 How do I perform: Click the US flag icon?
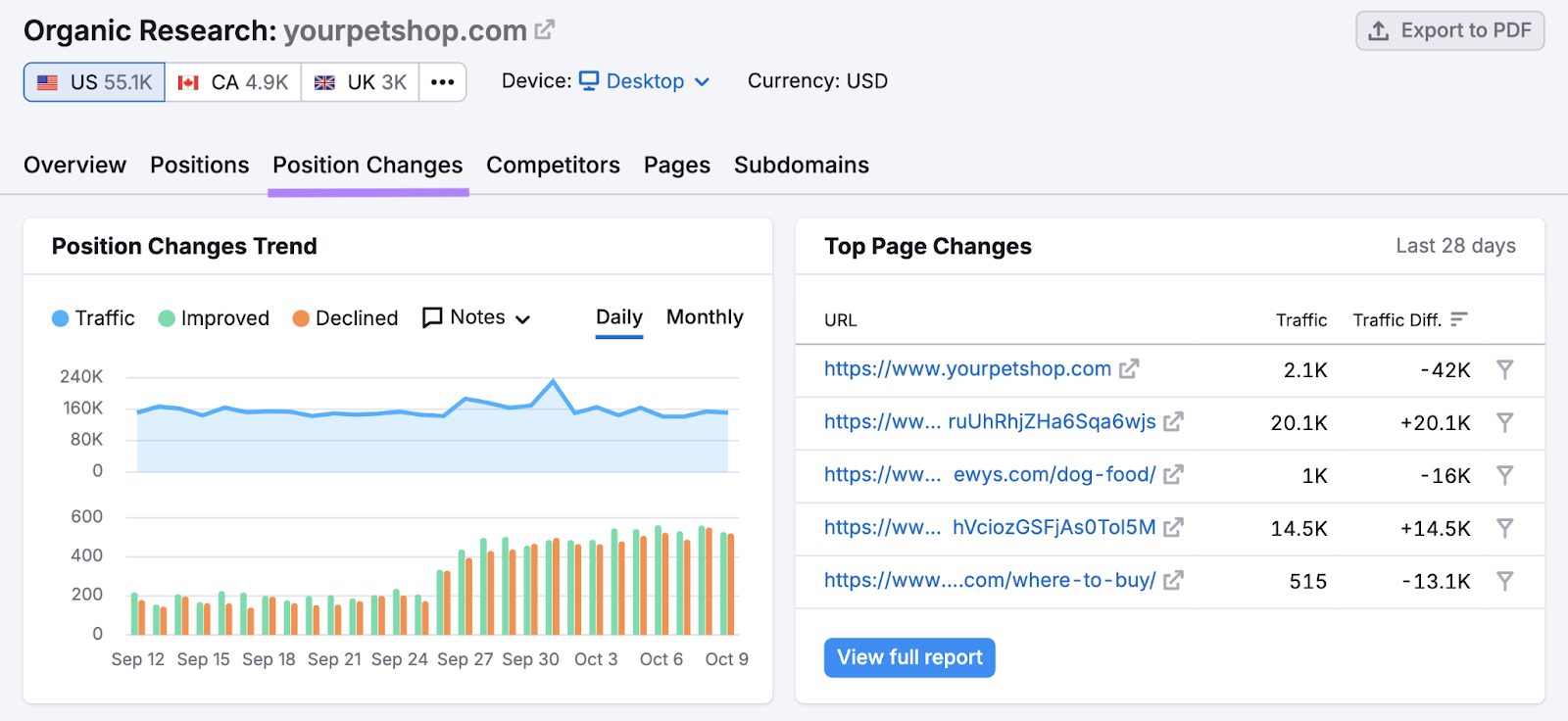(x=47, y=82)
